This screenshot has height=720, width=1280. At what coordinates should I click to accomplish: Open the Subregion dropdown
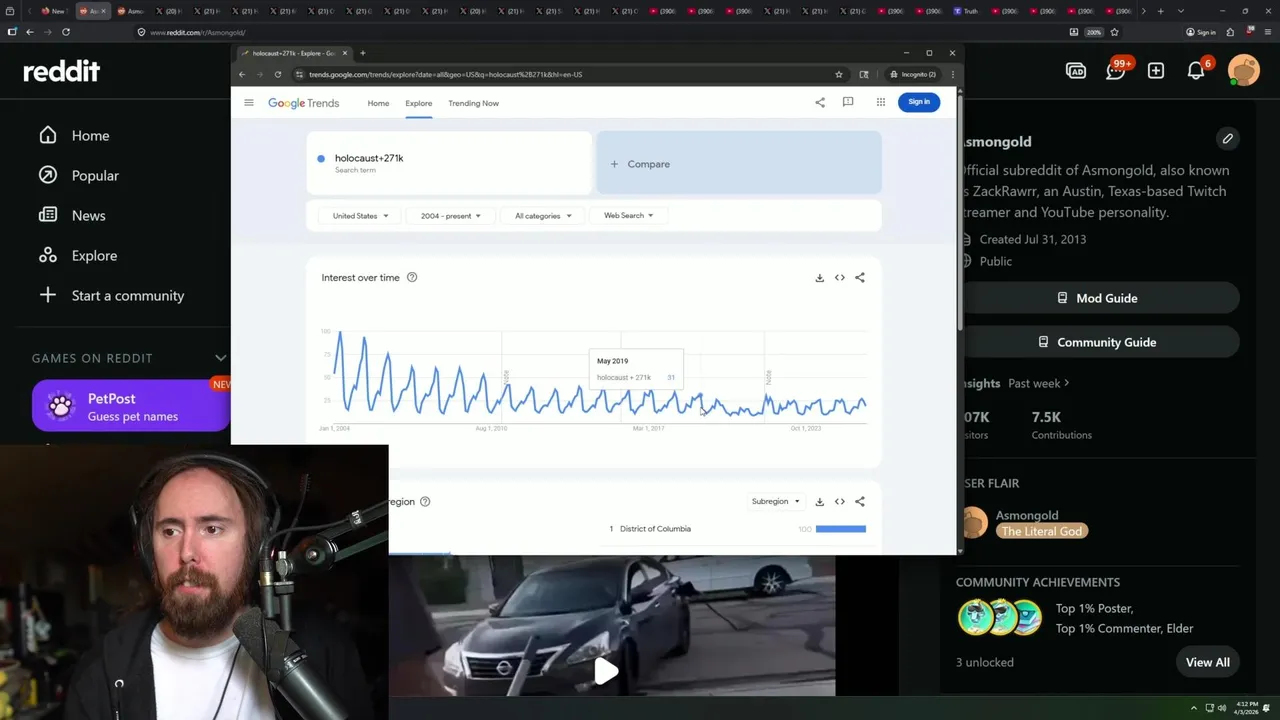click(x=775, y=502)
